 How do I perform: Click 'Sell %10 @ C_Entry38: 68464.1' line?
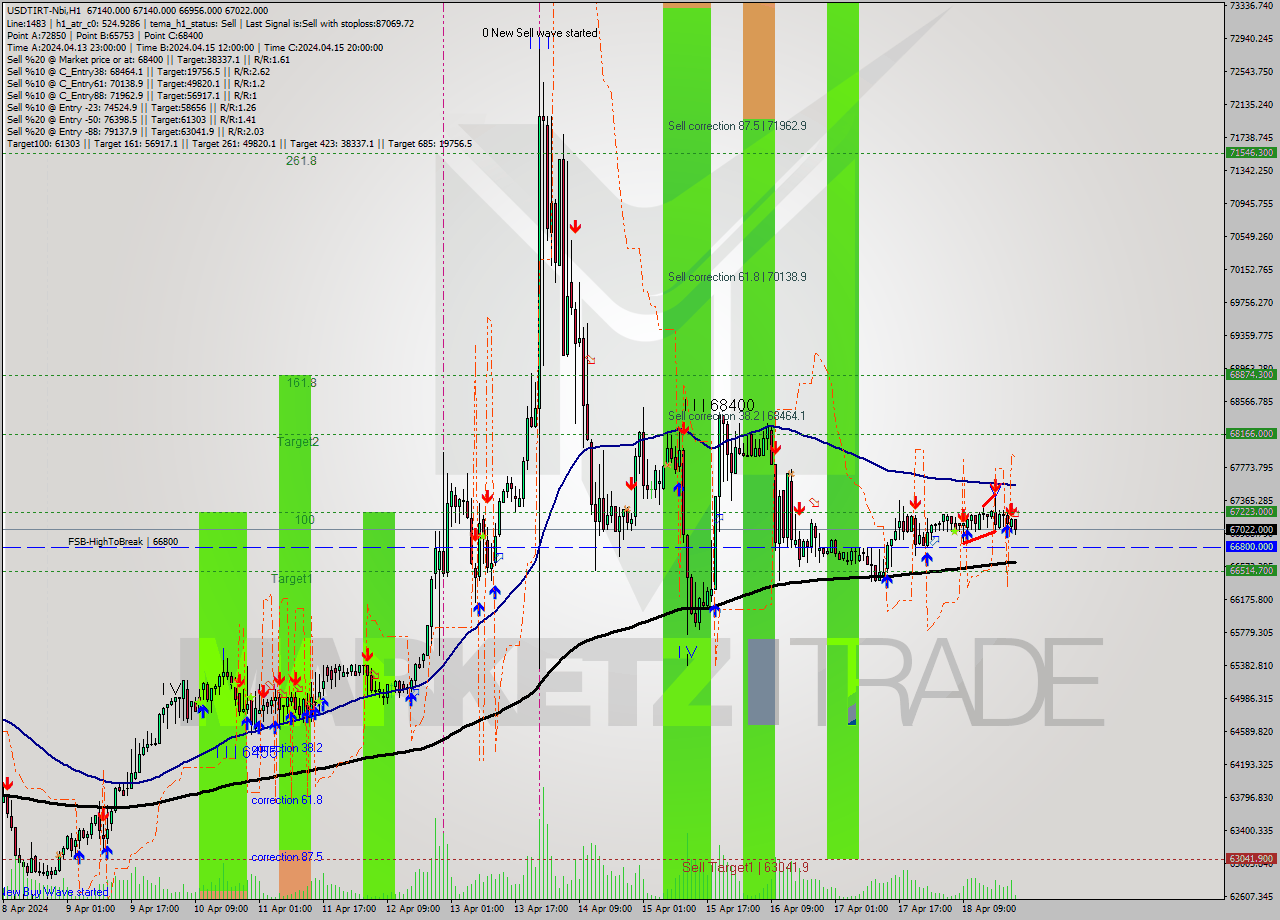[138, 71]
